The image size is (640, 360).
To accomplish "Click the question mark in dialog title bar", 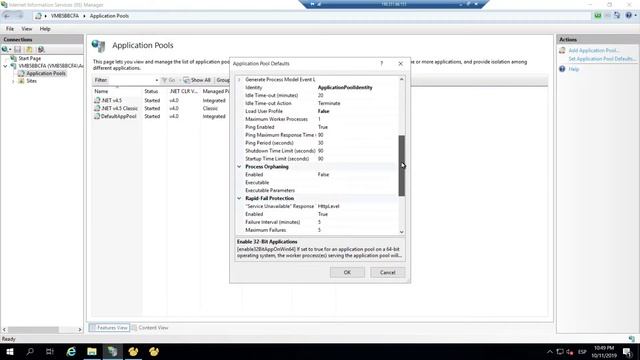I will click(382, 64).
